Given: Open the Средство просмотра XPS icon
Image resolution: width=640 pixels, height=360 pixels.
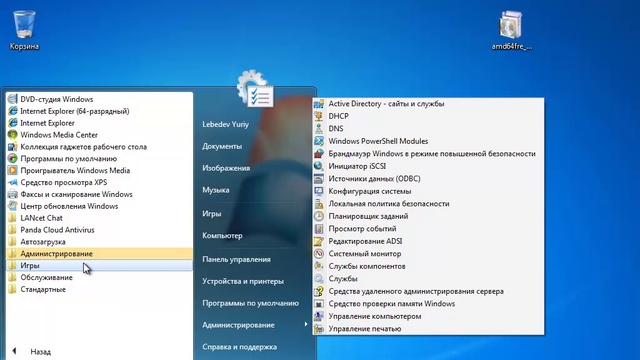Looking at the screenshot, I should pos(13,182).
